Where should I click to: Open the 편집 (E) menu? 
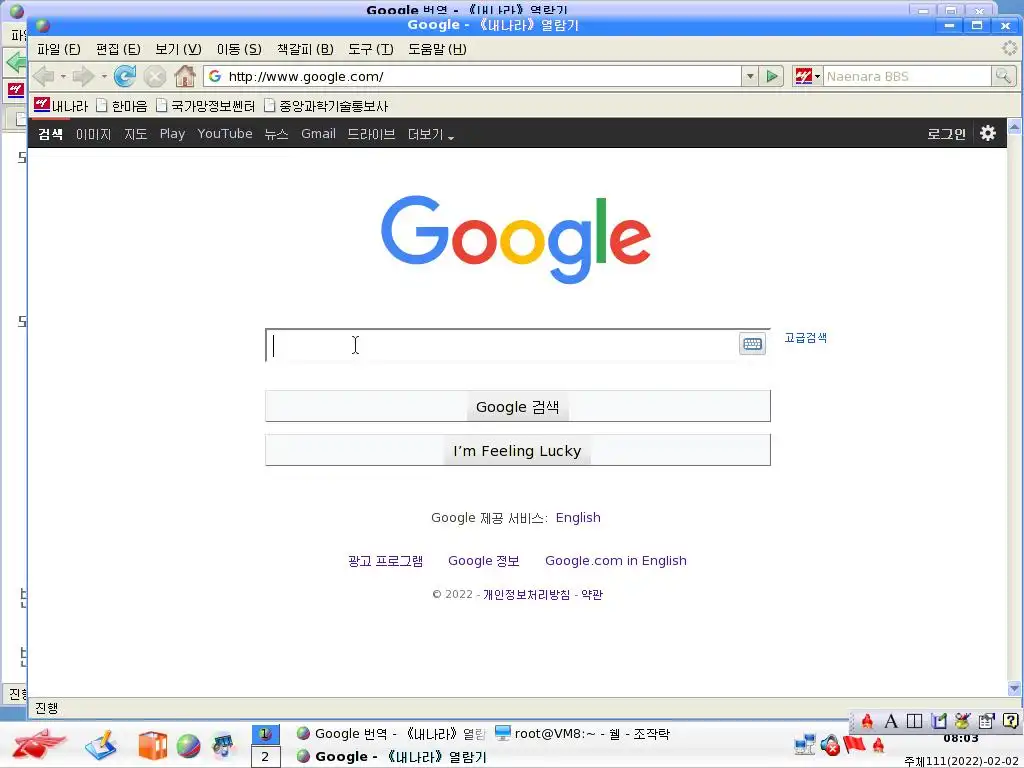pos(118,49)
